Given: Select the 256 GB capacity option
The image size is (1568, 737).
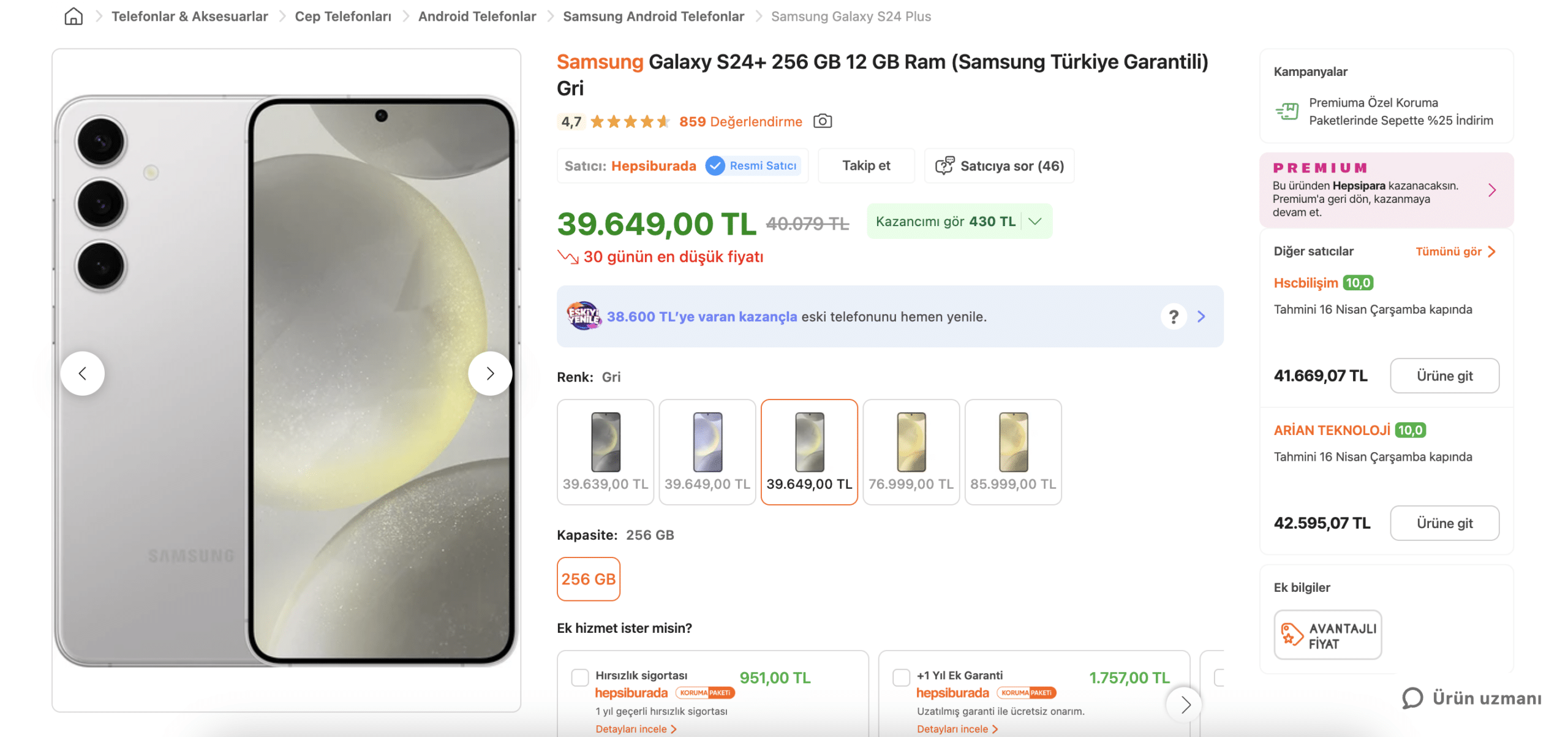Looking at the screenshot, I should (588, 579).
